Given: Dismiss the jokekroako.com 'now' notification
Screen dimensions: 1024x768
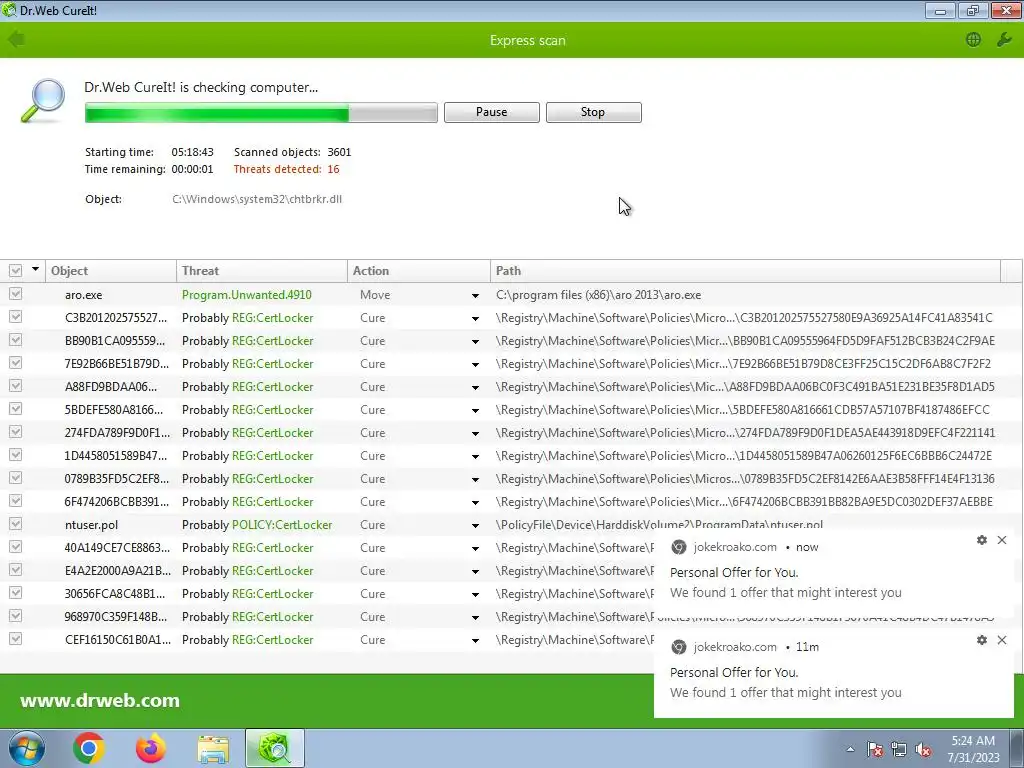Looking at the screenshot, I should [1002, 540].
